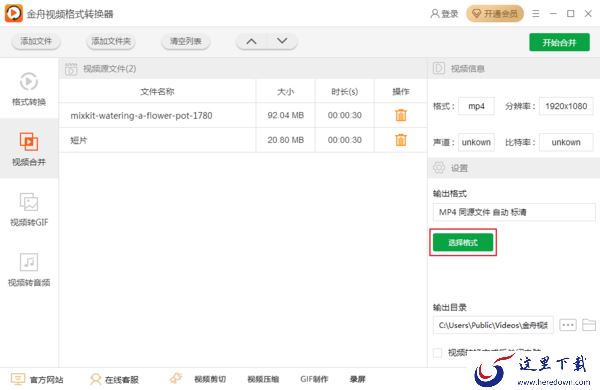
Task: Switch to 视频转GIF sidebar mode
Action: (29, 209)
